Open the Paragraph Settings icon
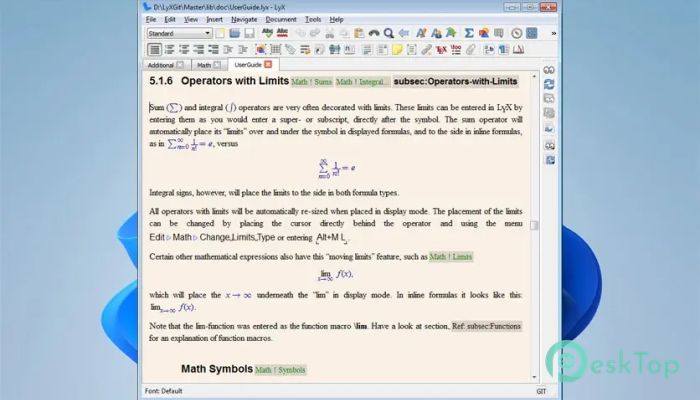This screenshot has height=400, width=700. pos(504,50)
